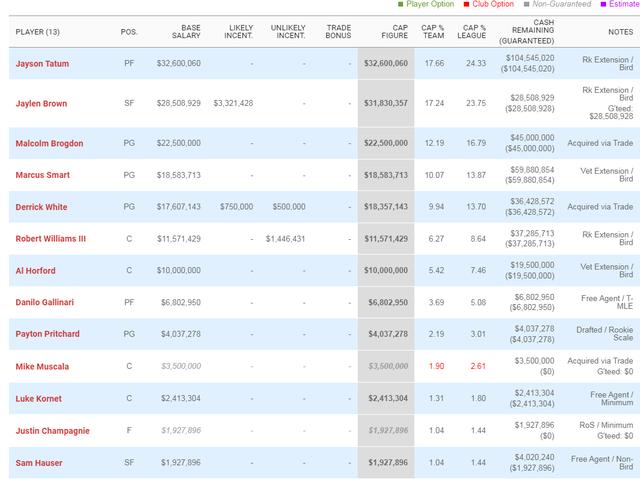This screenshot has height=479, width=640.
Task: Sort by Unlikely Incent. column header
Action: click(288, 32)
